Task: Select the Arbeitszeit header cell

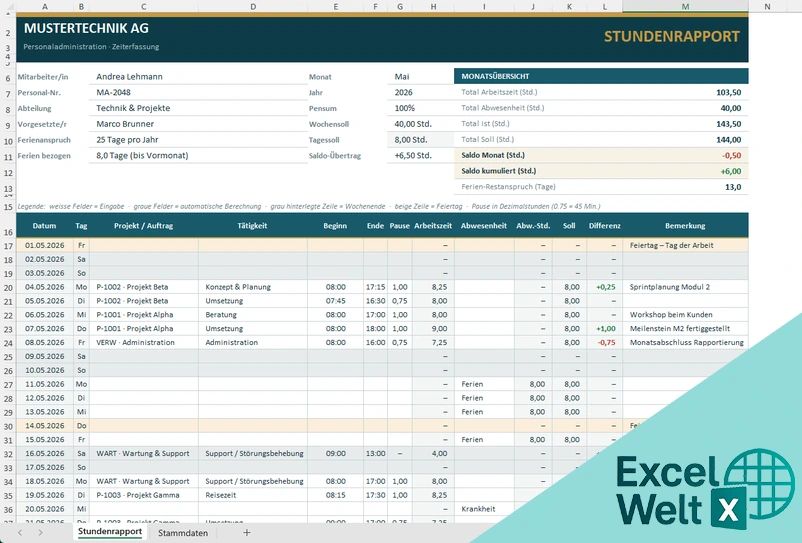Action: click(433, 226)
